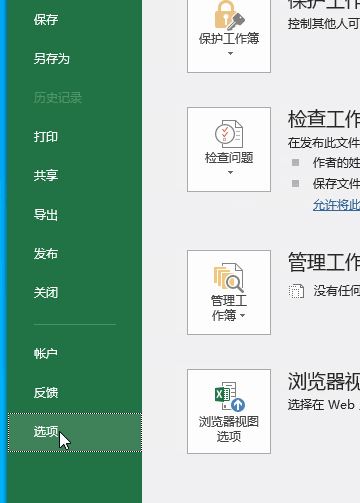The image size is (360, 503).
Task: Open the 反馈 page
Action: pyautogui.click(x=46, y=393)
